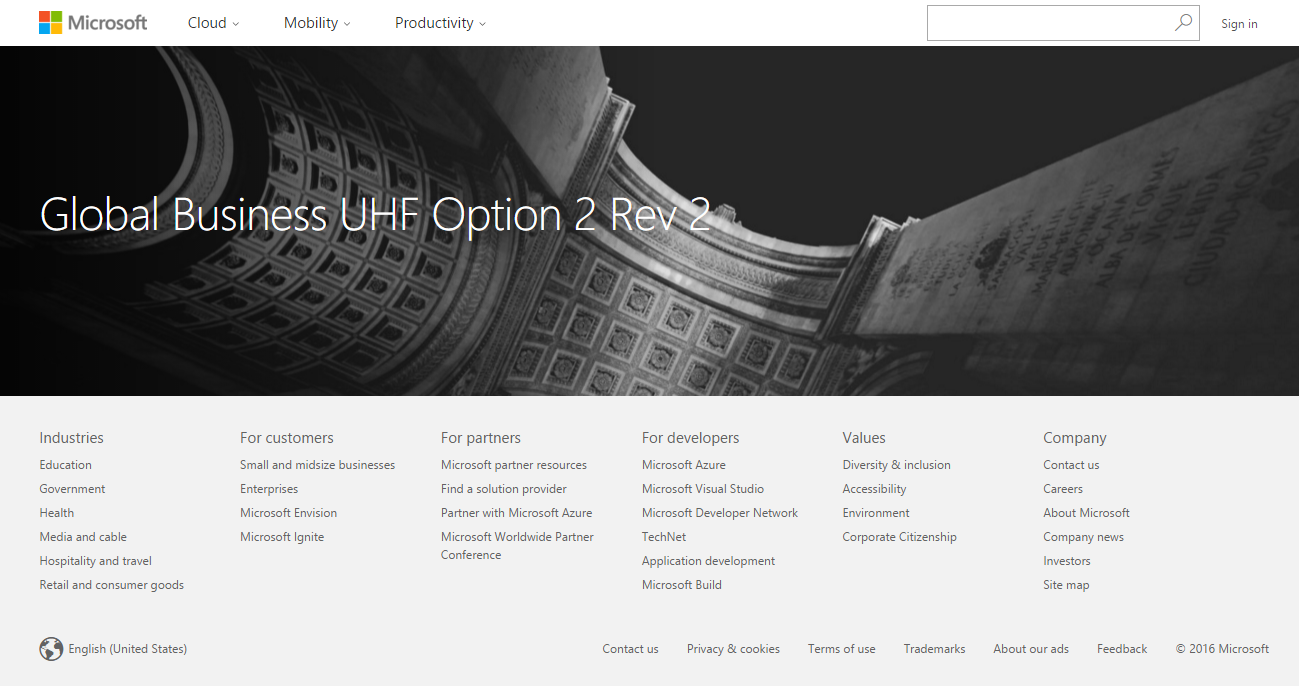The image size is (1299, 691).
Task: Click the Microsoft logo in the header
Action: (x=93, y=23)
